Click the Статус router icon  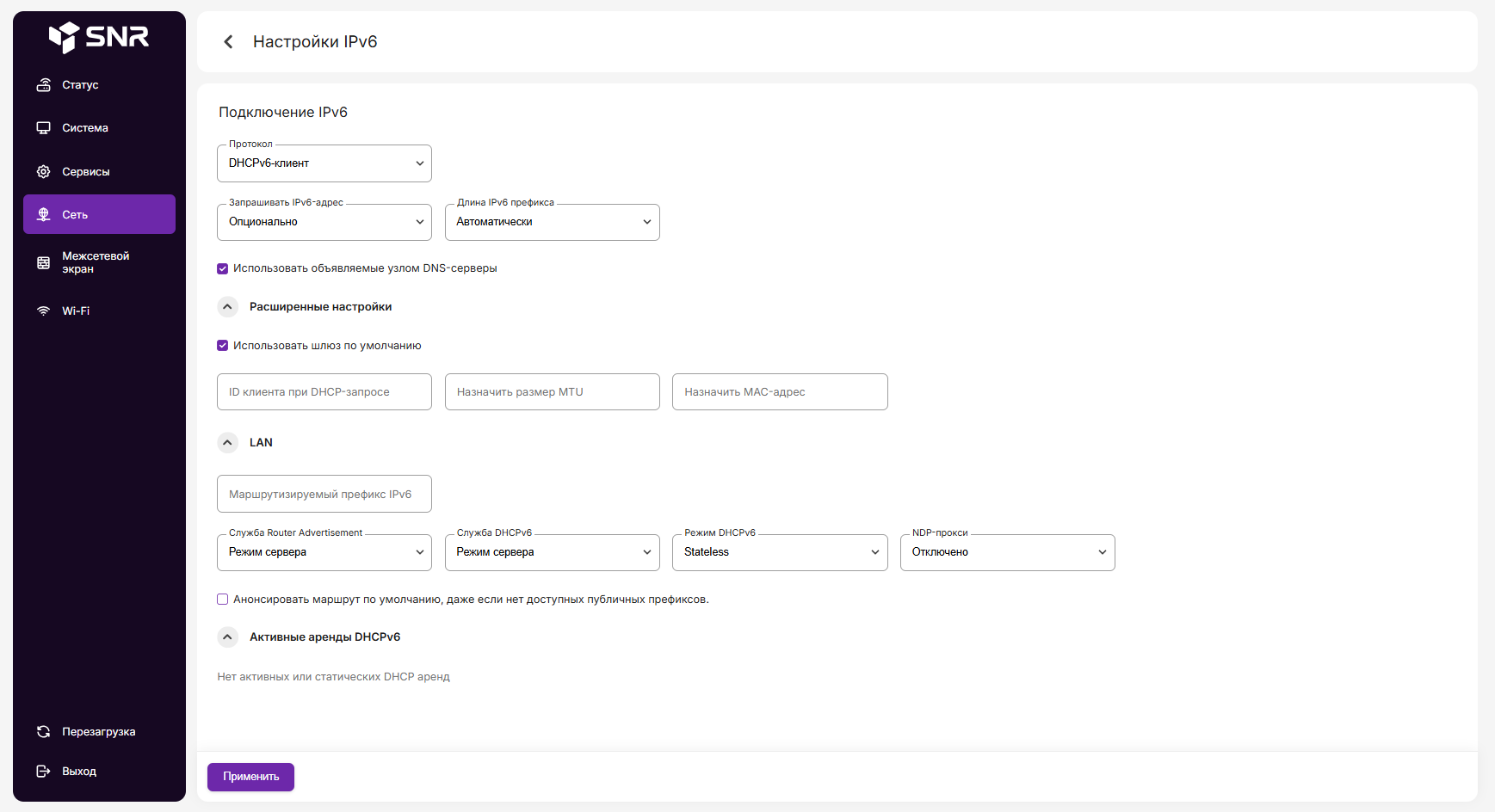coord(43,85)
